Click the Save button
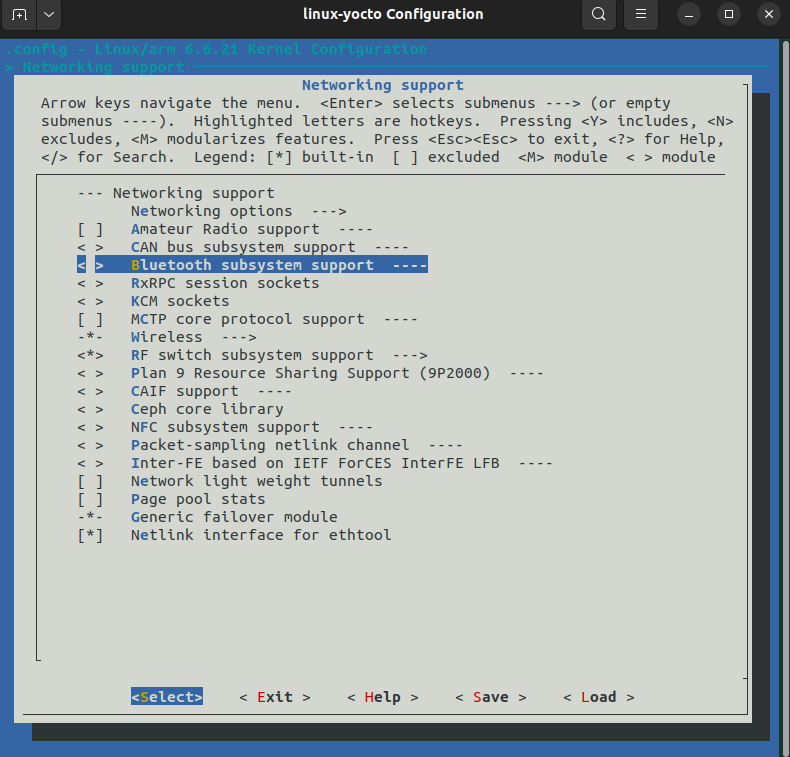Viewport: 790px width, 757px height. tap(490, 697)
